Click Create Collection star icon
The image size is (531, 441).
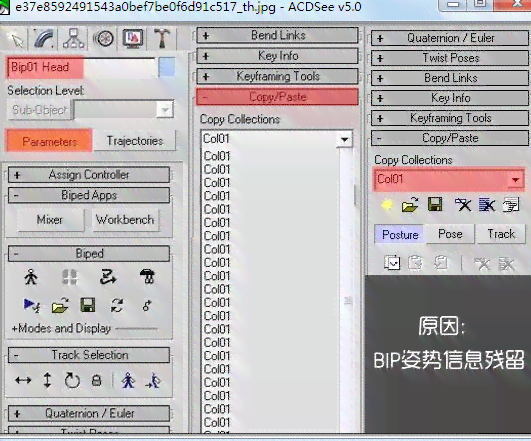(x=387, y=205)
